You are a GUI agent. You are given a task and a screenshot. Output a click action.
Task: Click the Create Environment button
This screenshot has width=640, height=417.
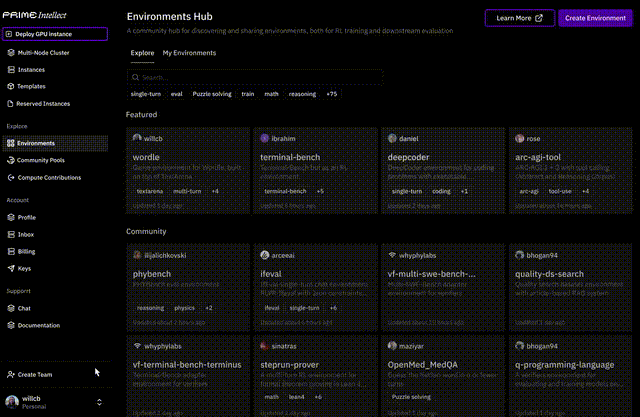tap(595, 18)
